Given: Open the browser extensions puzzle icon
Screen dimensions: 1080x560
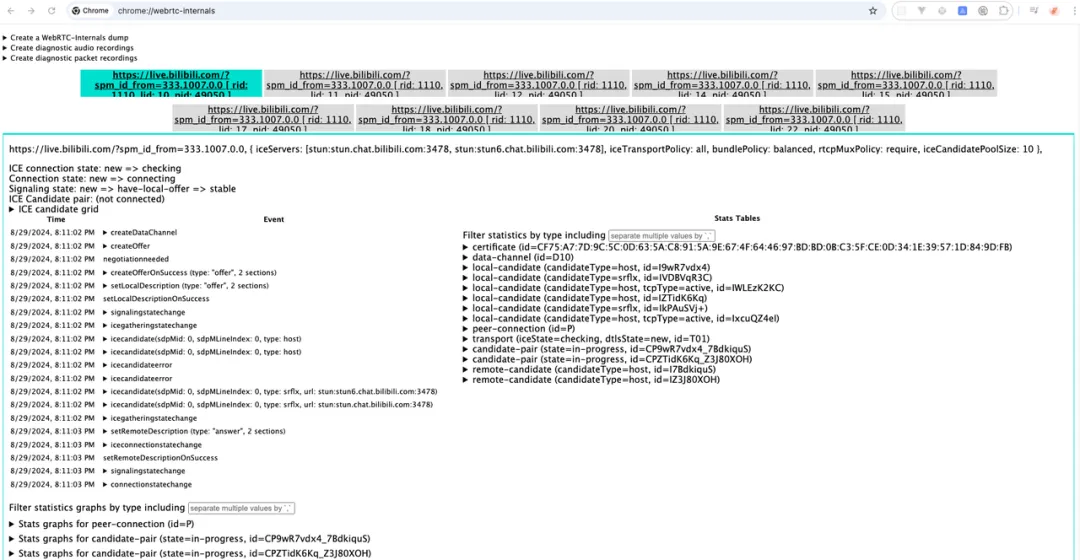Looking at the screenshot, I should click(1004, 11).
